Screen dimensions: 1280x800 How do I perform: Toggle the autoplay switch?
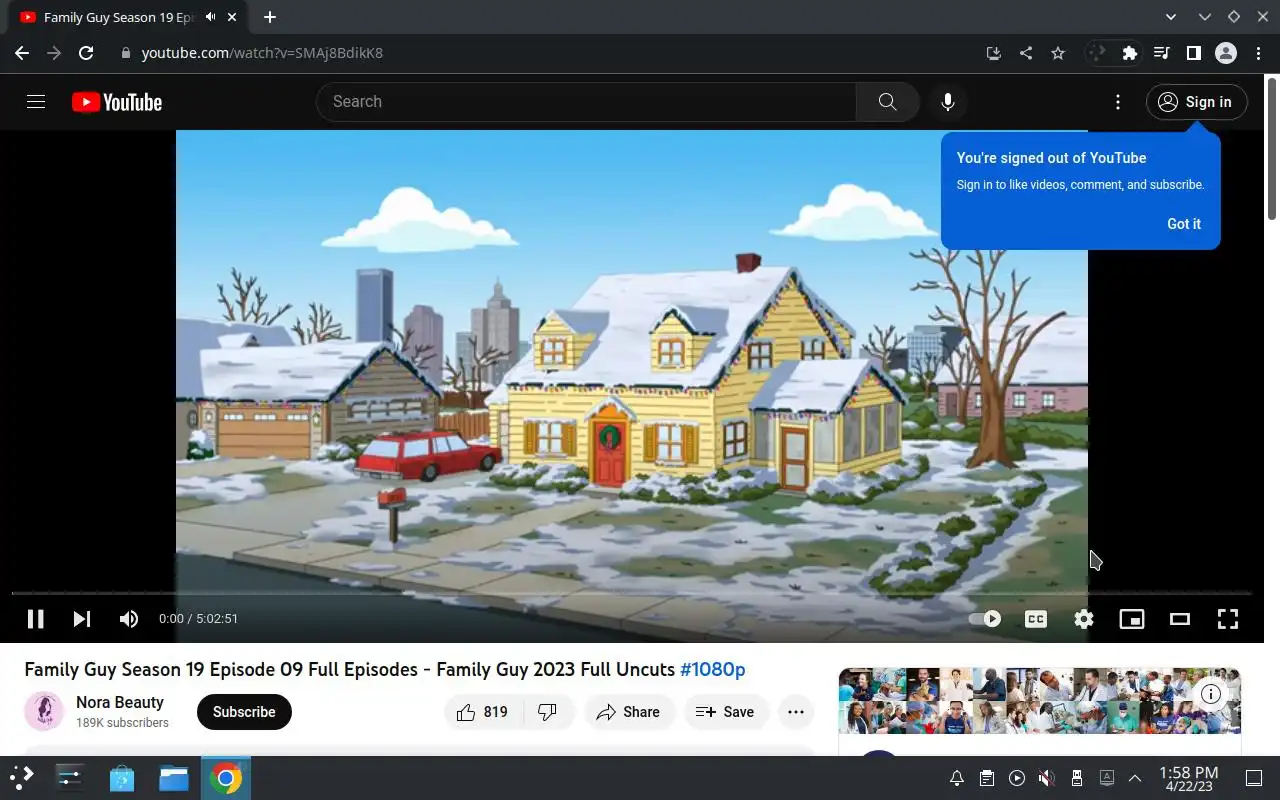[x=986, y=619]
